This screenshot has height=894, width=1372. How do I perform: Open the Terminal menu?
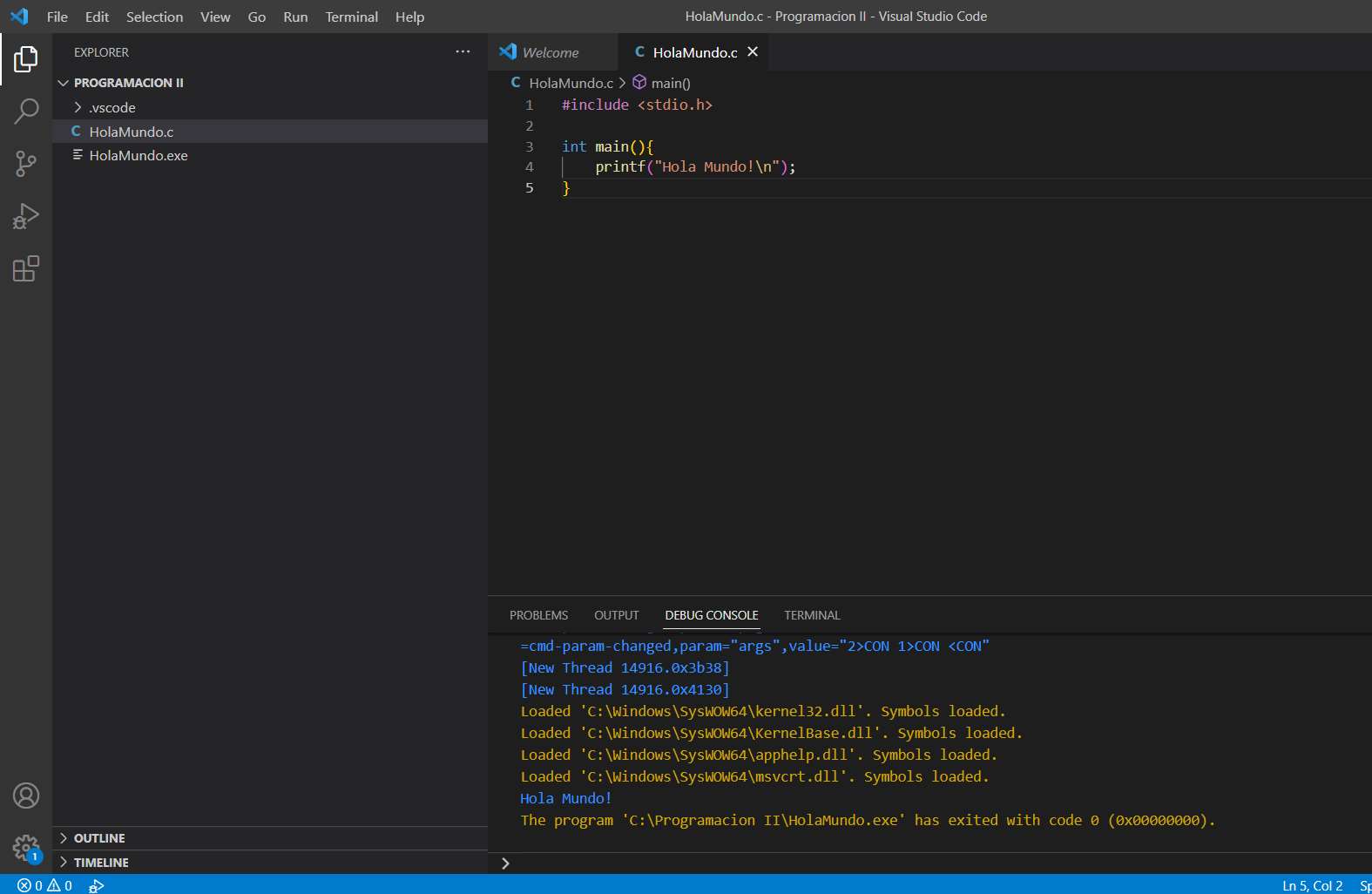(351, 17)
